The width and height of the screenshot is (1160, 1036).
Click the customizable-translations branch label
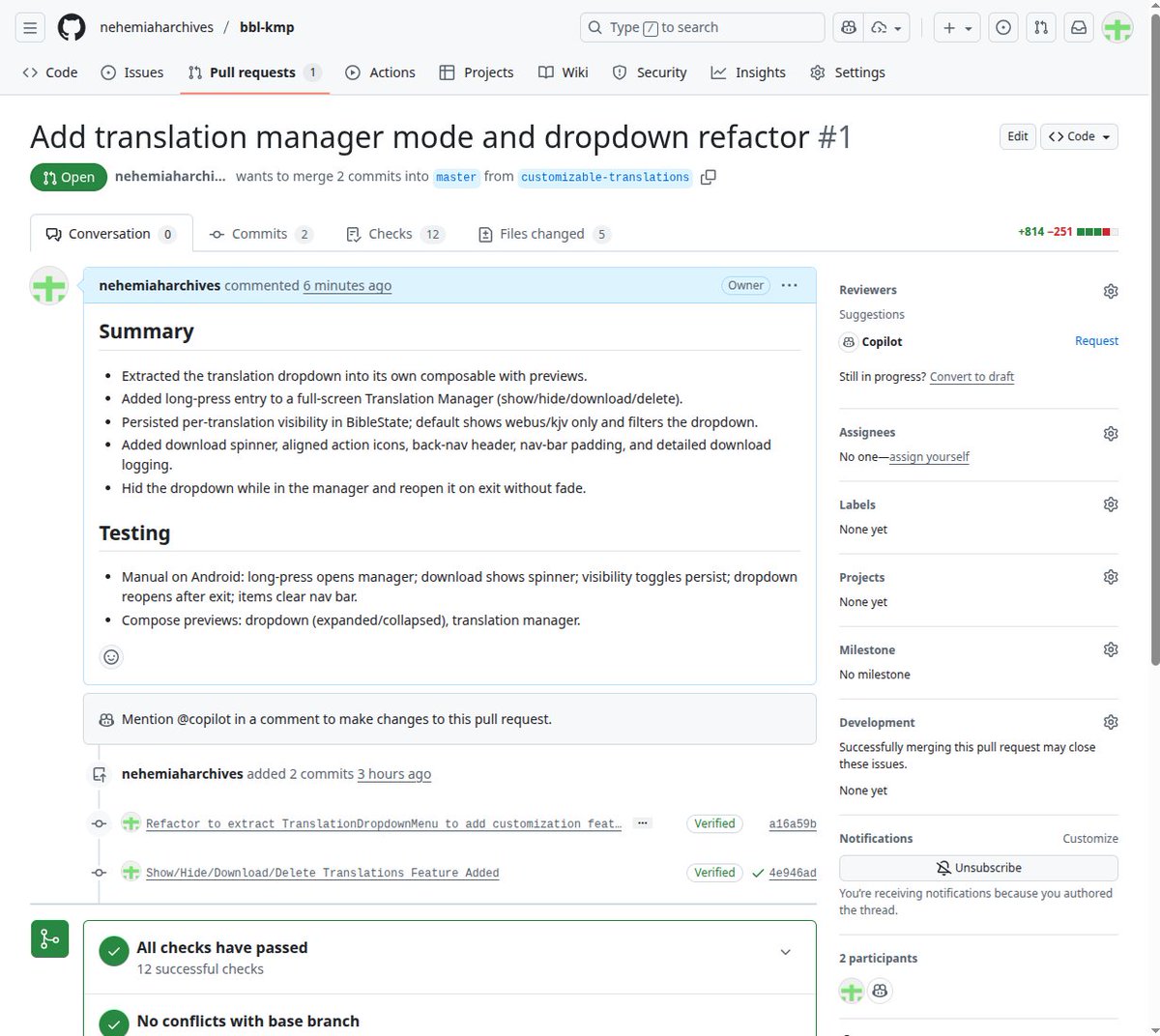[x=605, y=177]
